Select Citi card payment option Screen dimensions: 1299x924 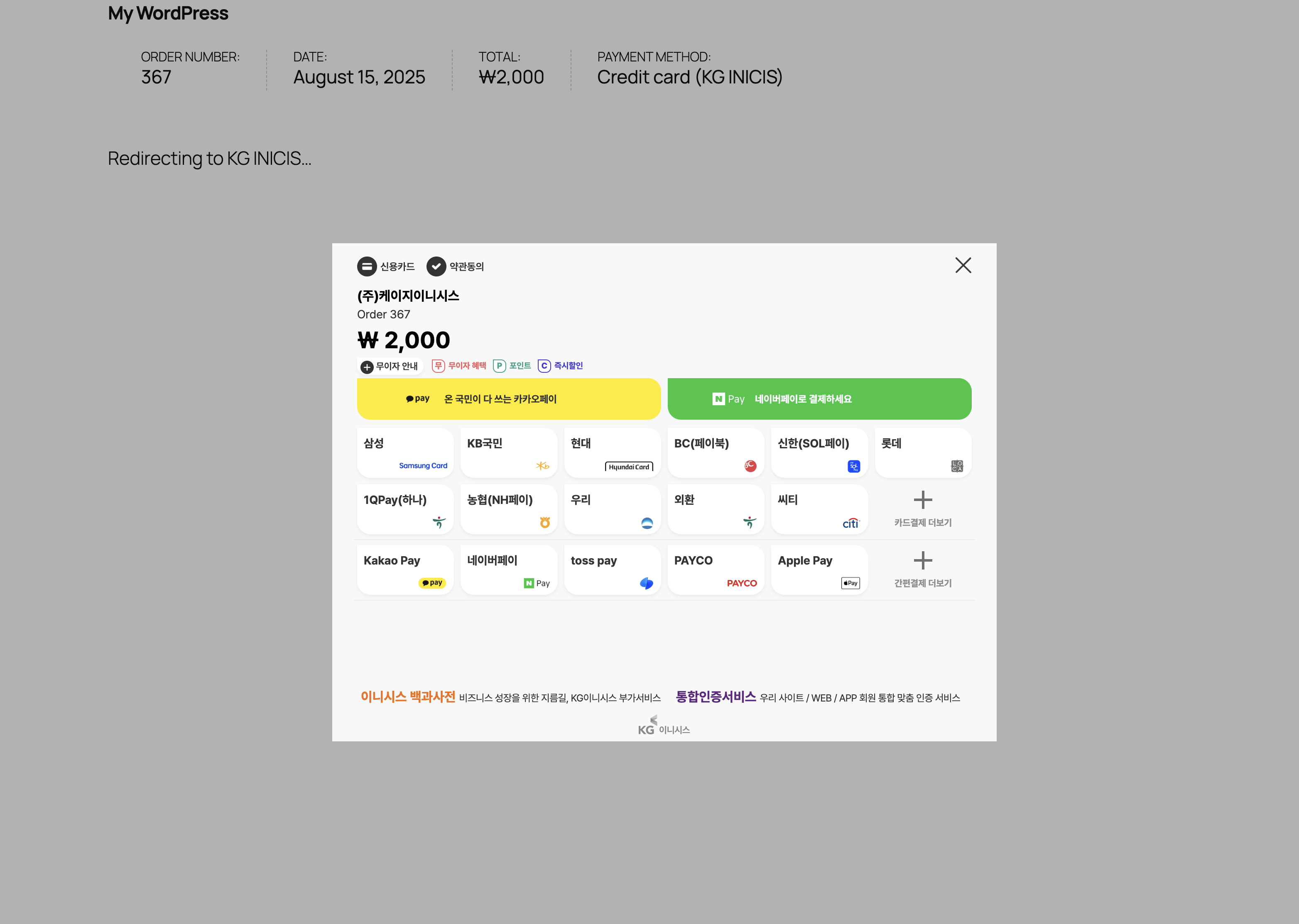click(x=819, y=509)
